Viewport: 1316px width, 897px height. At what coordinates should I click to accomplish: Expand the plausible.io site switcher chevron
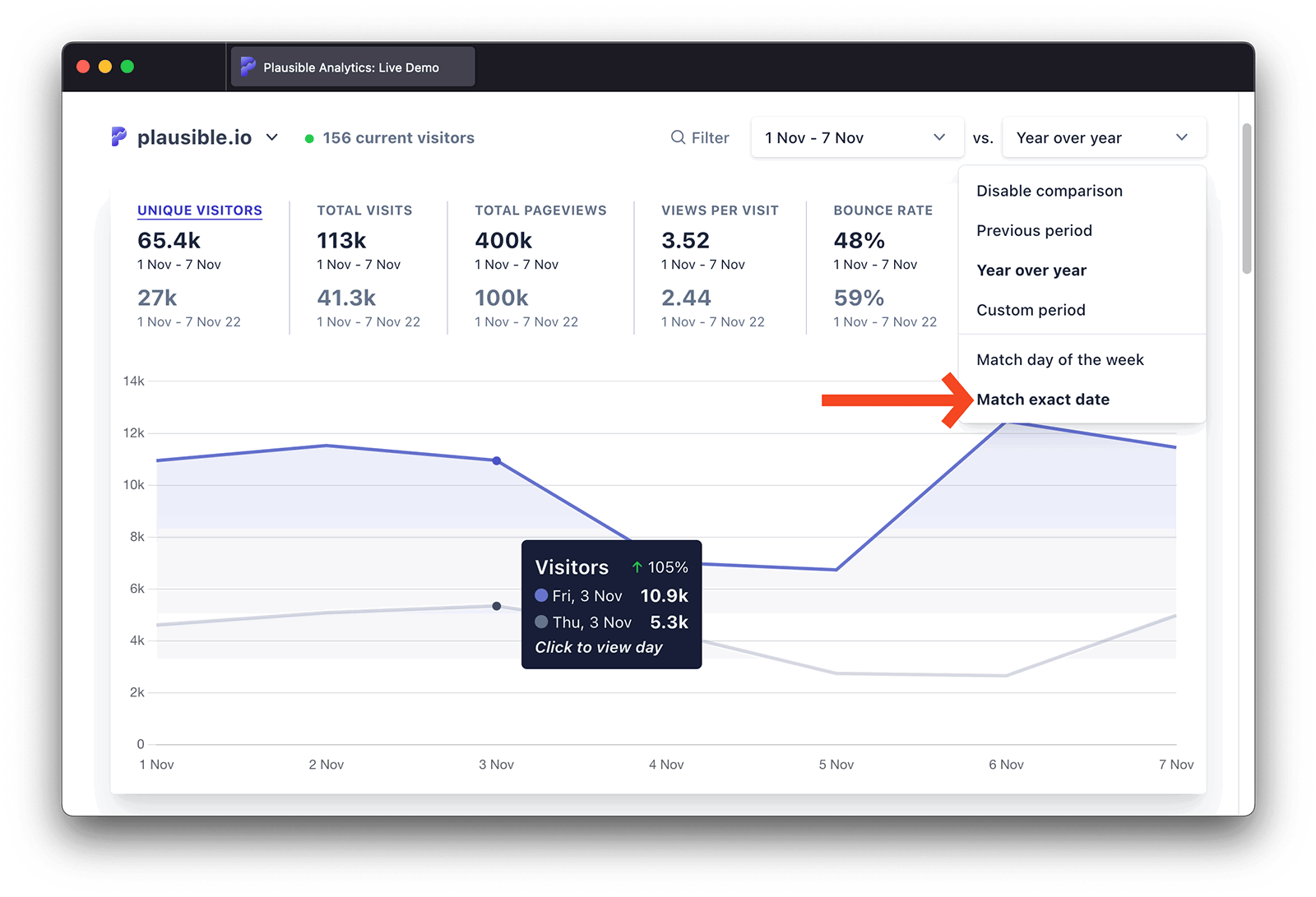[x=272, y=137]
